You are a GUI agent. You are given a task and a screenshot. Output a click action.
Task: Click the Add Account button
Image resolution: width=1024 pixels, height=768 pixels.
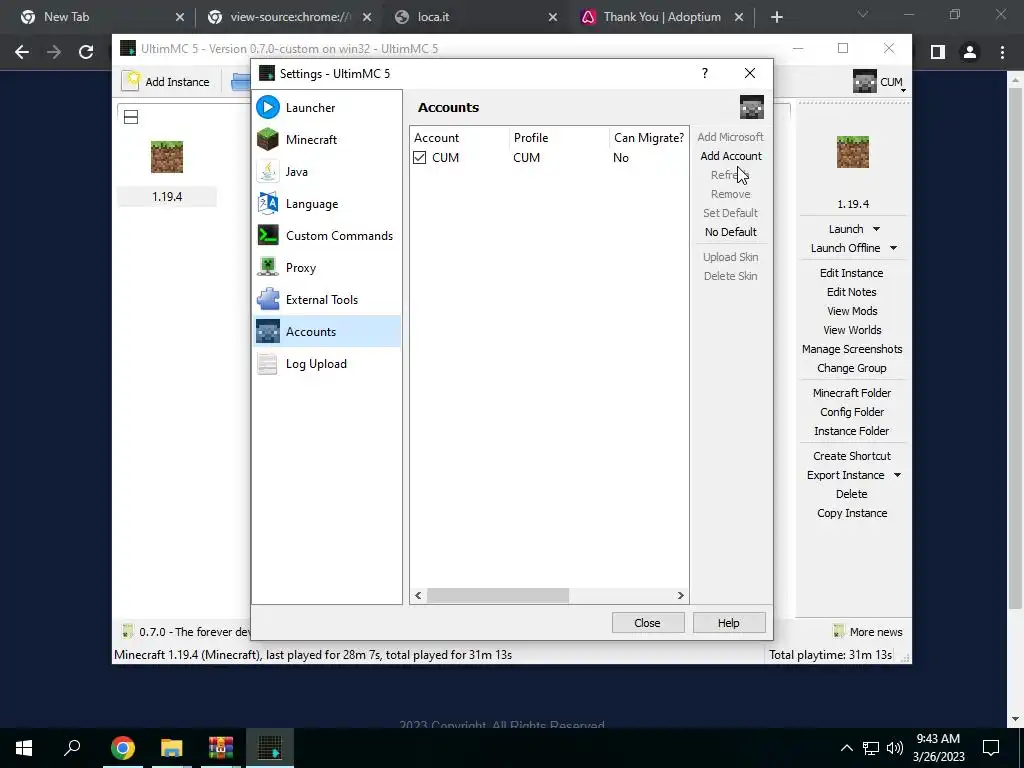[x=731, y=156]
